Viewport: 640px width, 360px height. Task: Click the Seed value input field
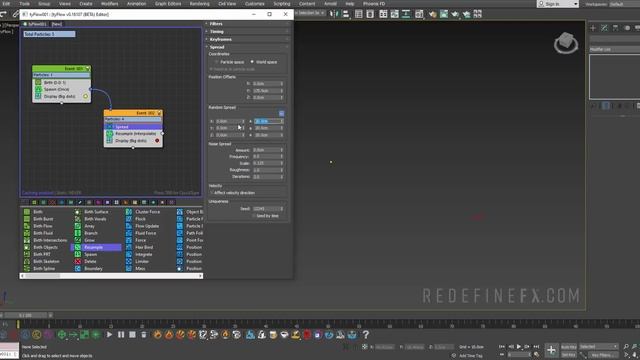265,209
